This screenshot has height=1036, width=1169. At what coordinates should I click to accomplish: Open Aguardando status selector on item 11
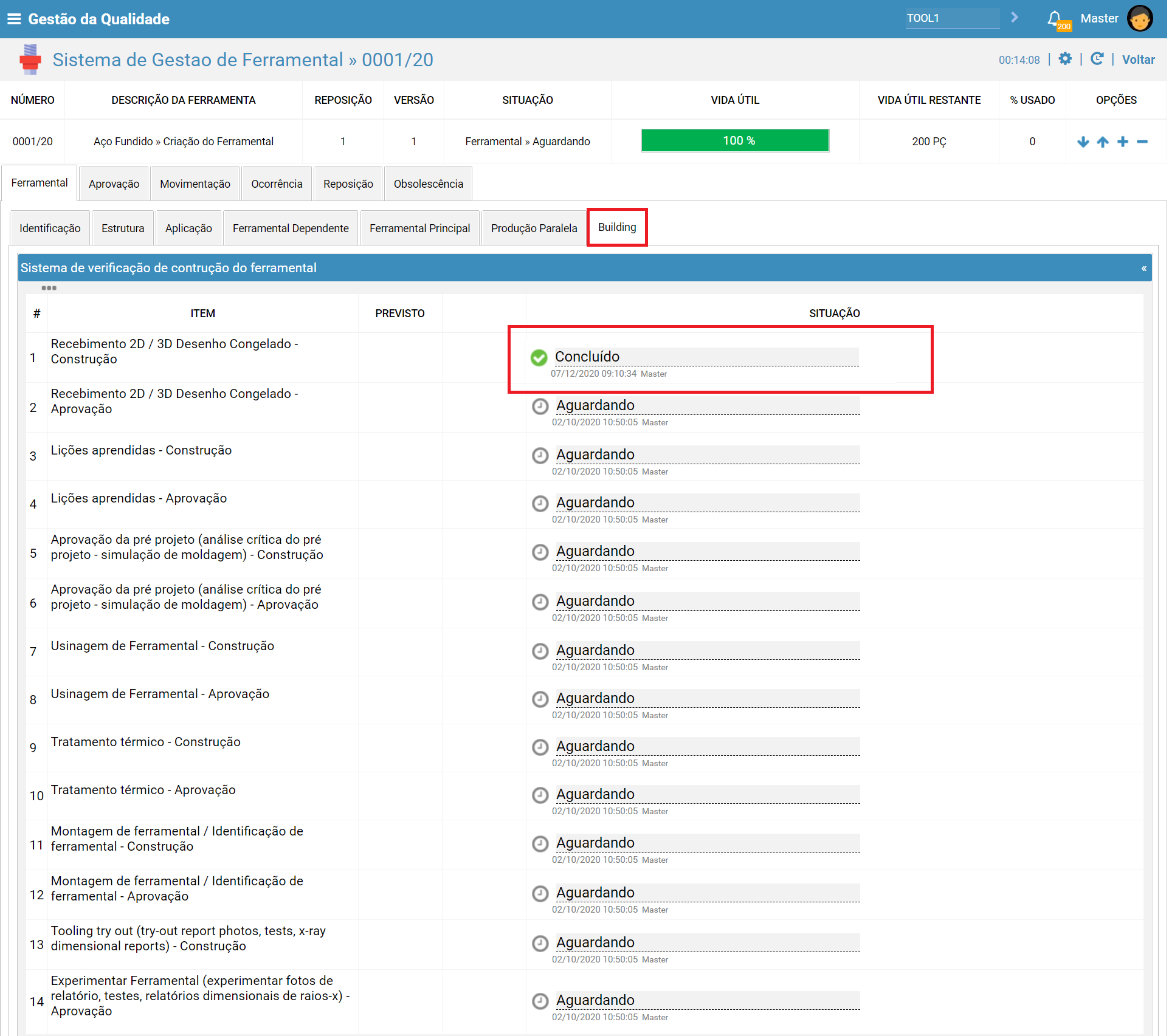pos(708,843)
